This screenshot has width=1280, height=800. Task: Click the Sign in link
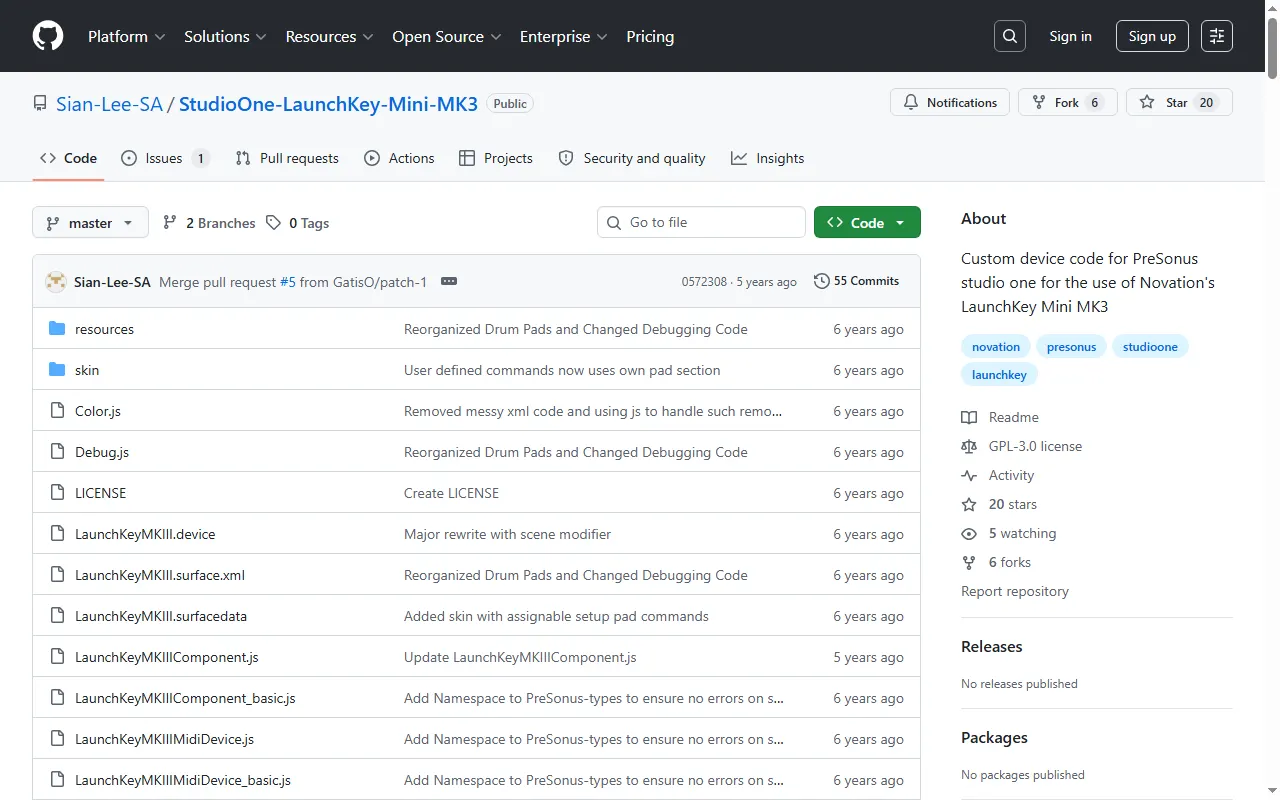[x=1070, y=36]
